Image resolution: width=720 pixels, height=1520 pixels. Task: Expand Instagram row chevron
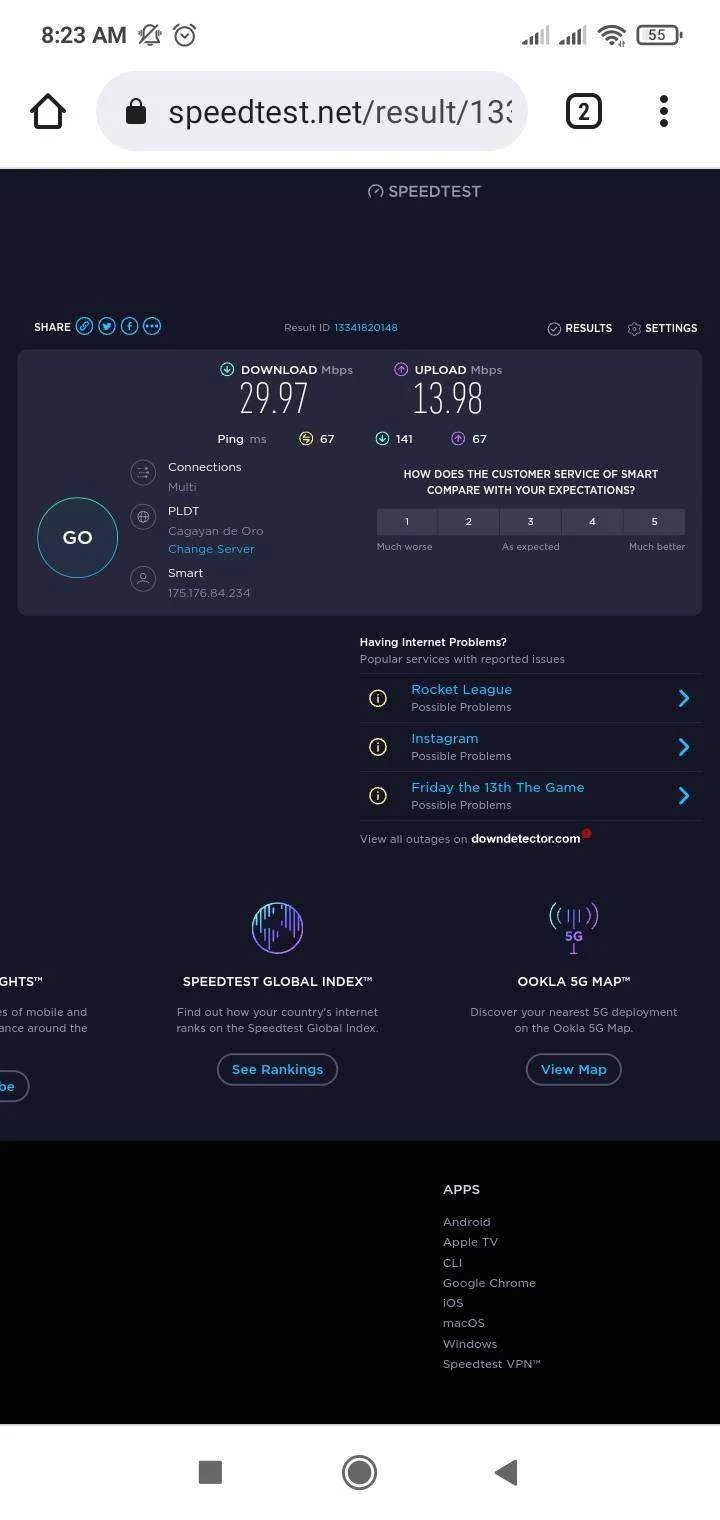pyautogui.click(x=684, y=747)
